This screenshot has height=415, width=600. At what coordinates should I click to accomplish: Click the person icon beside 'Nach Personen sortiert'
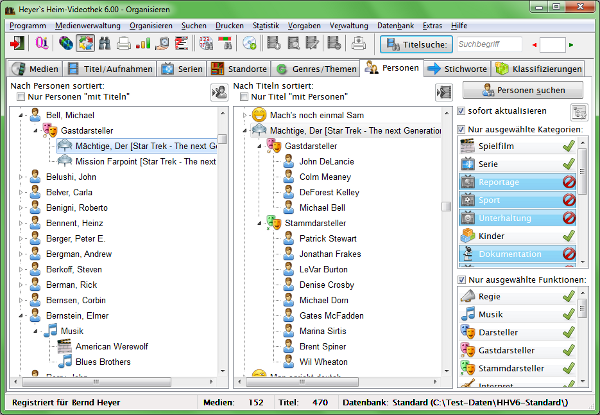pyautogui.click(x=218, y=92)
